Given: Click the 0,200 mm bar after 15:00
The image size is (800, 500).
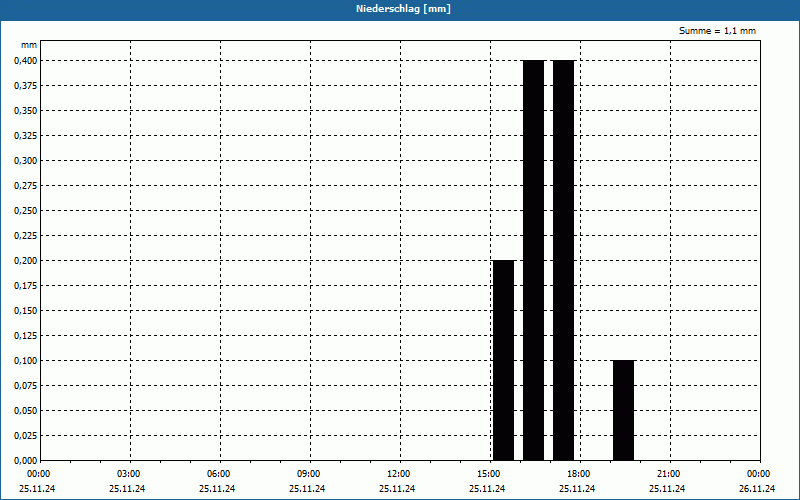Looking at the screenshot, I should coord(504,361).
